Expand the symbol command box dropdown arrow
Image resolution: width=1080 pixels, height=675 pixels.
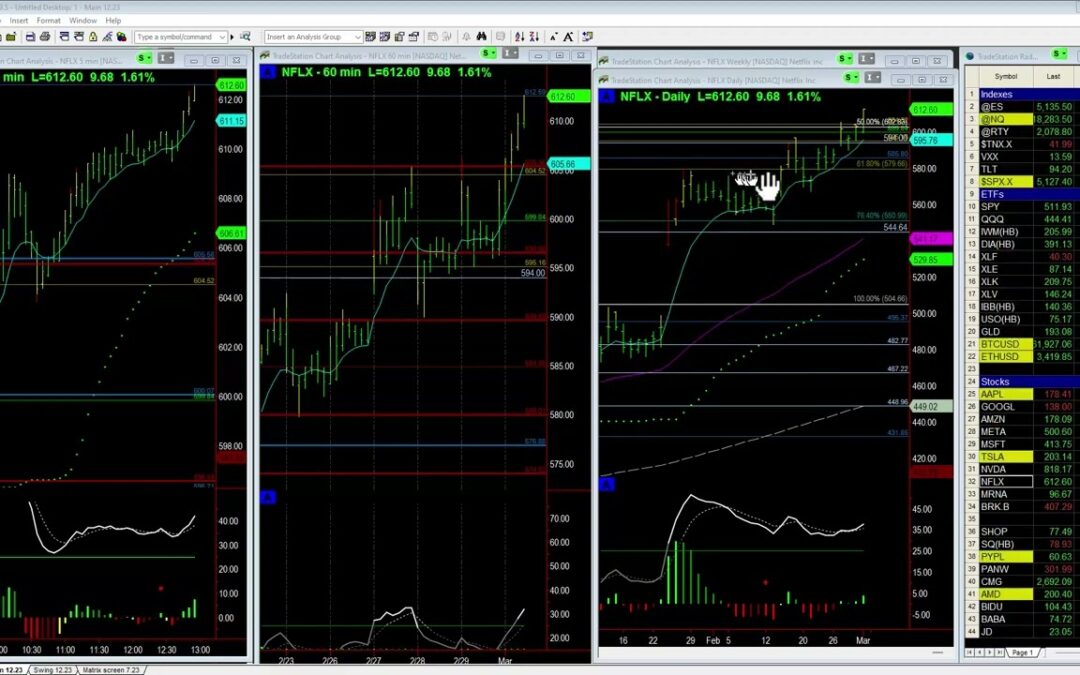point(222,37)
